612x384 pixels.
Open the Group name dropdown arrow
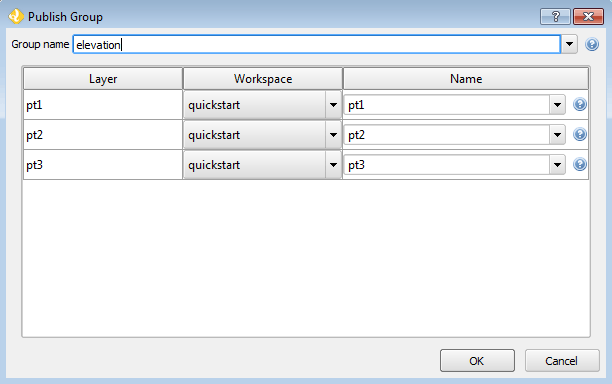pyautogui.click(x=569, y=44)
